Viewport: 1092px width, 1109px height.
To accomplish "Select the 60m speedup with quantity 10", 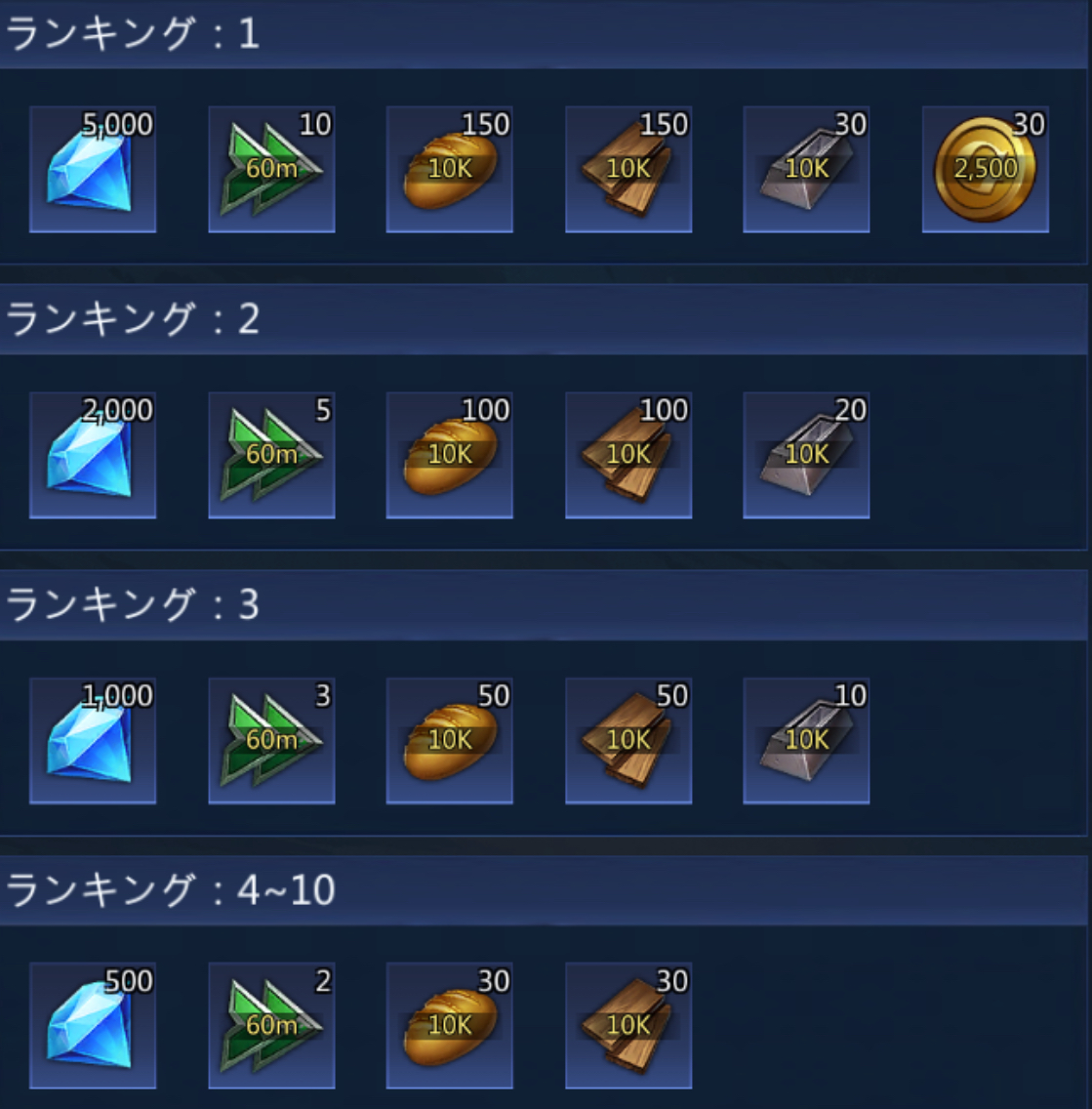I will tap(271, 170).
